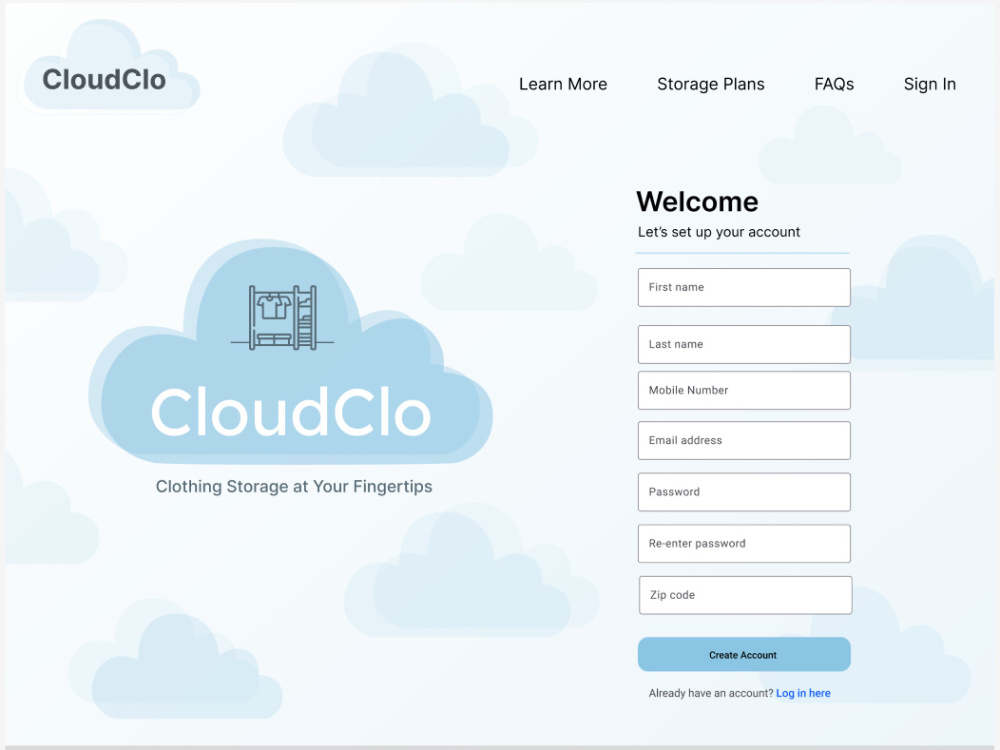
Task: Click the CloudClo cloud logo in header
Action: point(108,69)
